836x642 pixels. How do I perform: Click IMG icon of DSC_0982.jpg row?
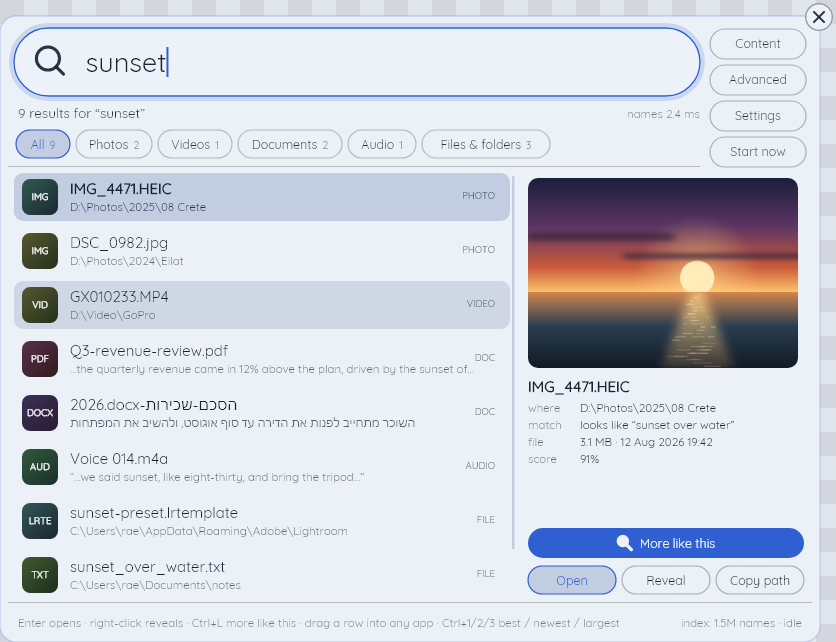click(x=40, y=251)
